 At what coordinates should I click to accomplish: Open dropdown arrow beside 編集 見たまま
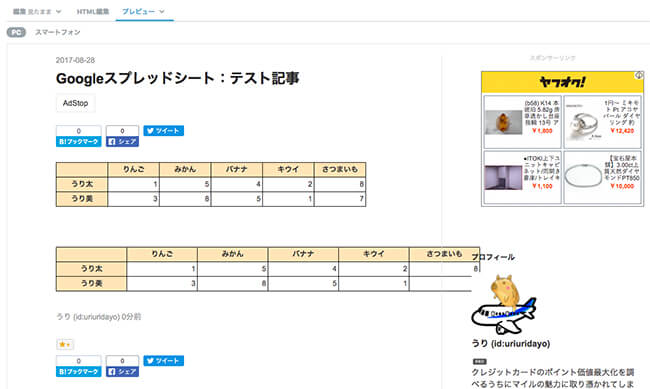pos(58,12)
